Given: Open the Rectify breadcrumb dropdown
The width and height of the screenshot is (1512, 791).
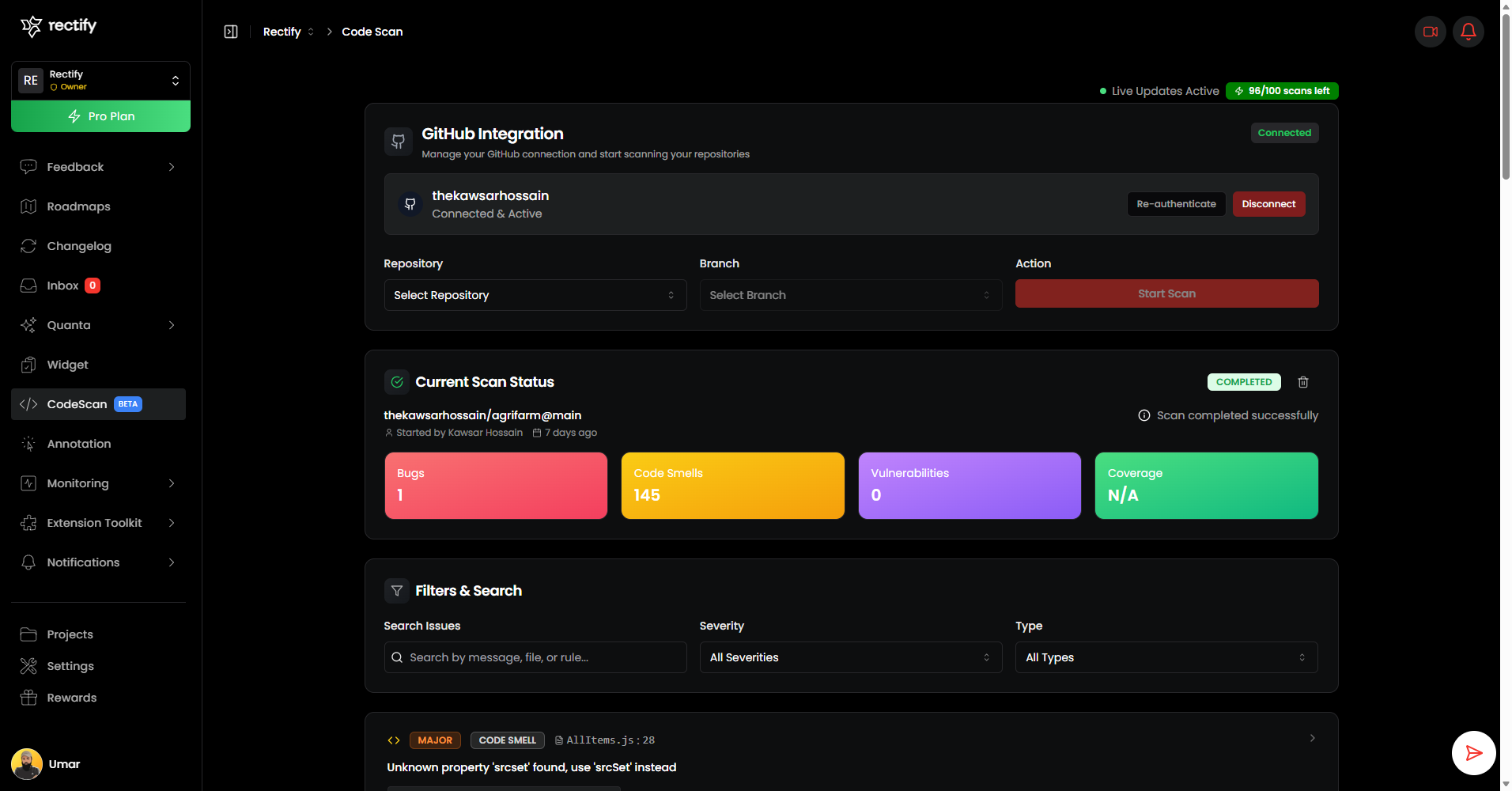Looking at the screenshot, I should click(x=289, y=32).
